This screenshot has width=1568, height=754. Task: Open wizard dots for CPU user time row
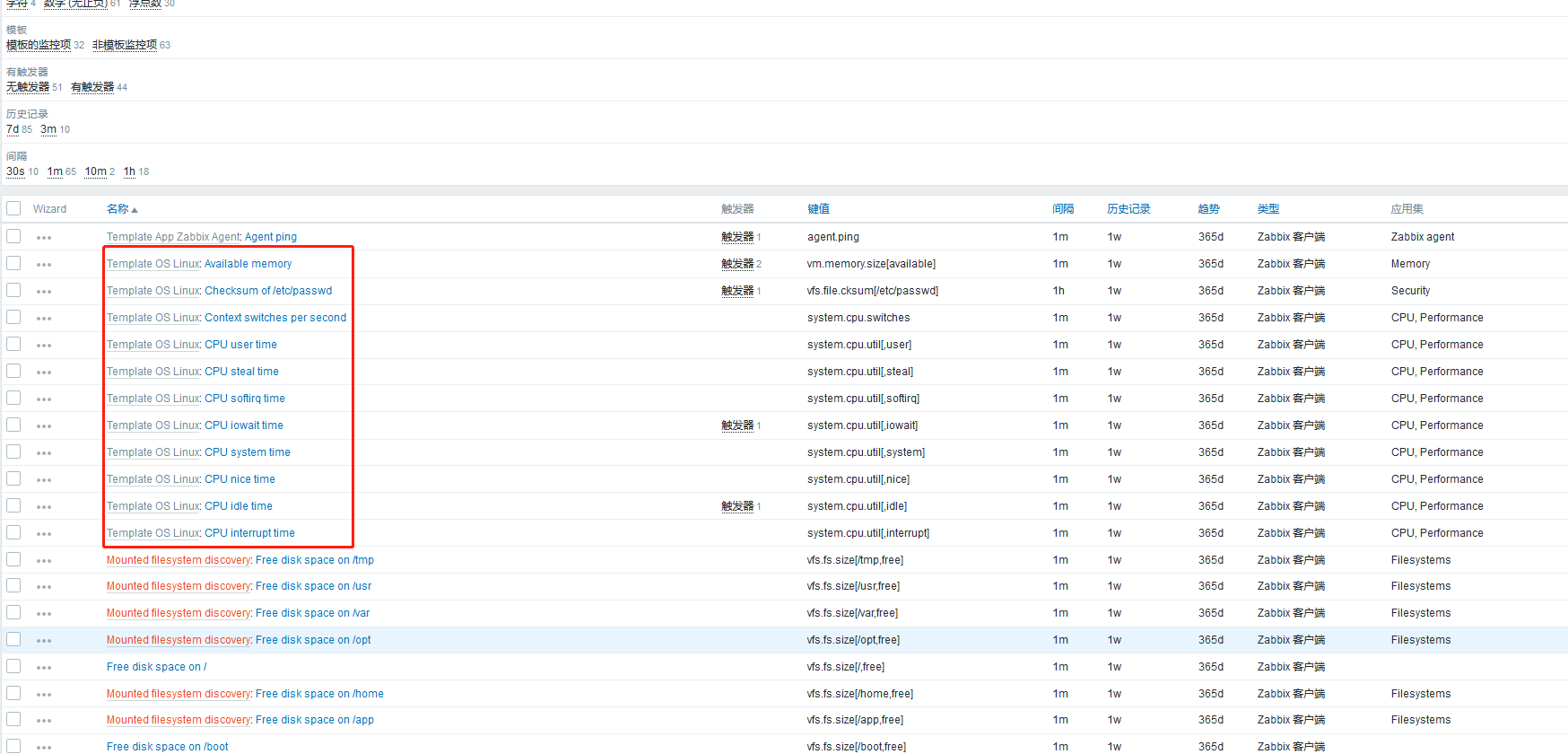coord(44,346)
